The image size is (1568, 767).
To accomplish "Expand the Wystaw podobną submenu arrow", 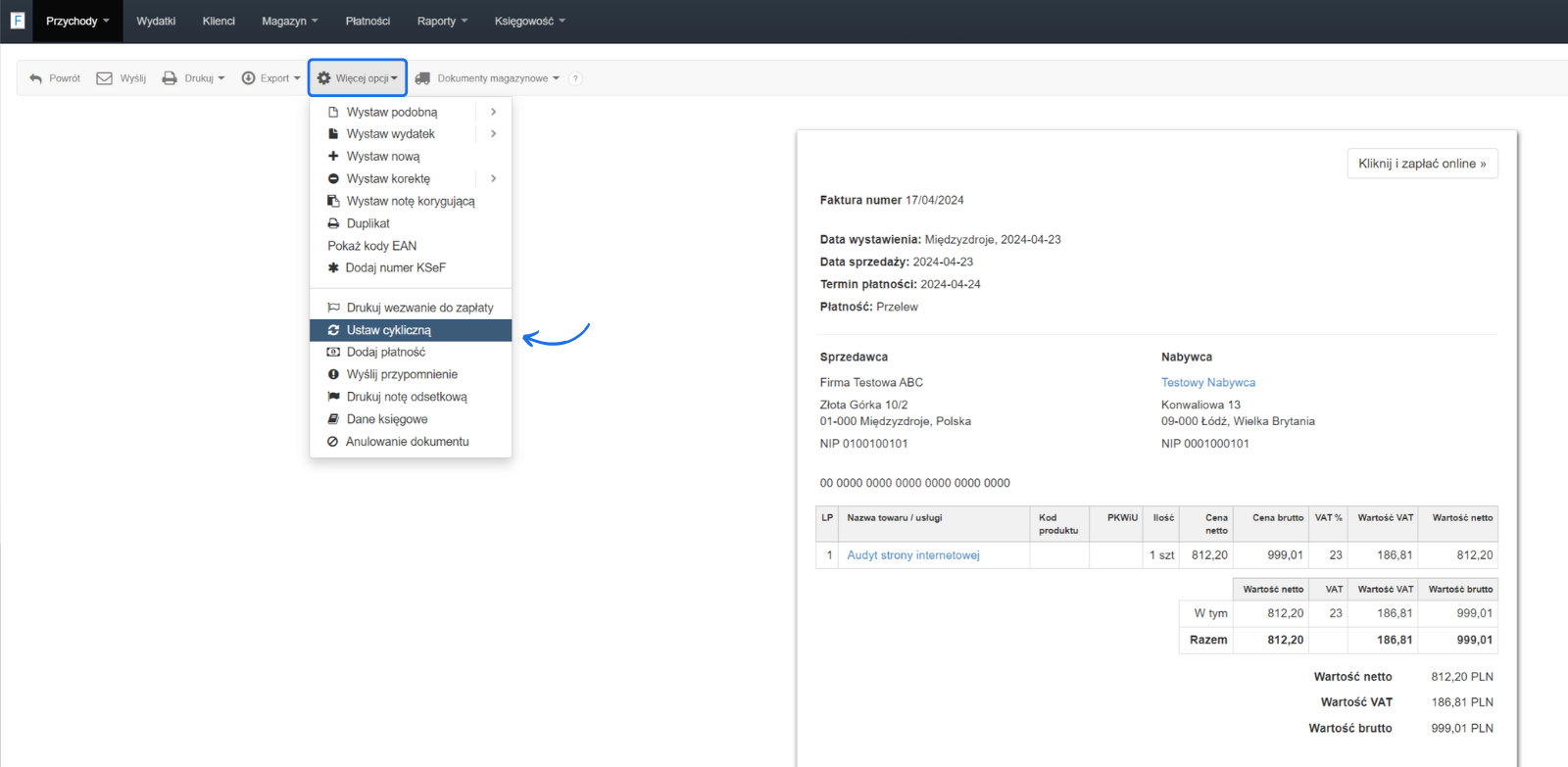I will (493, 112).
